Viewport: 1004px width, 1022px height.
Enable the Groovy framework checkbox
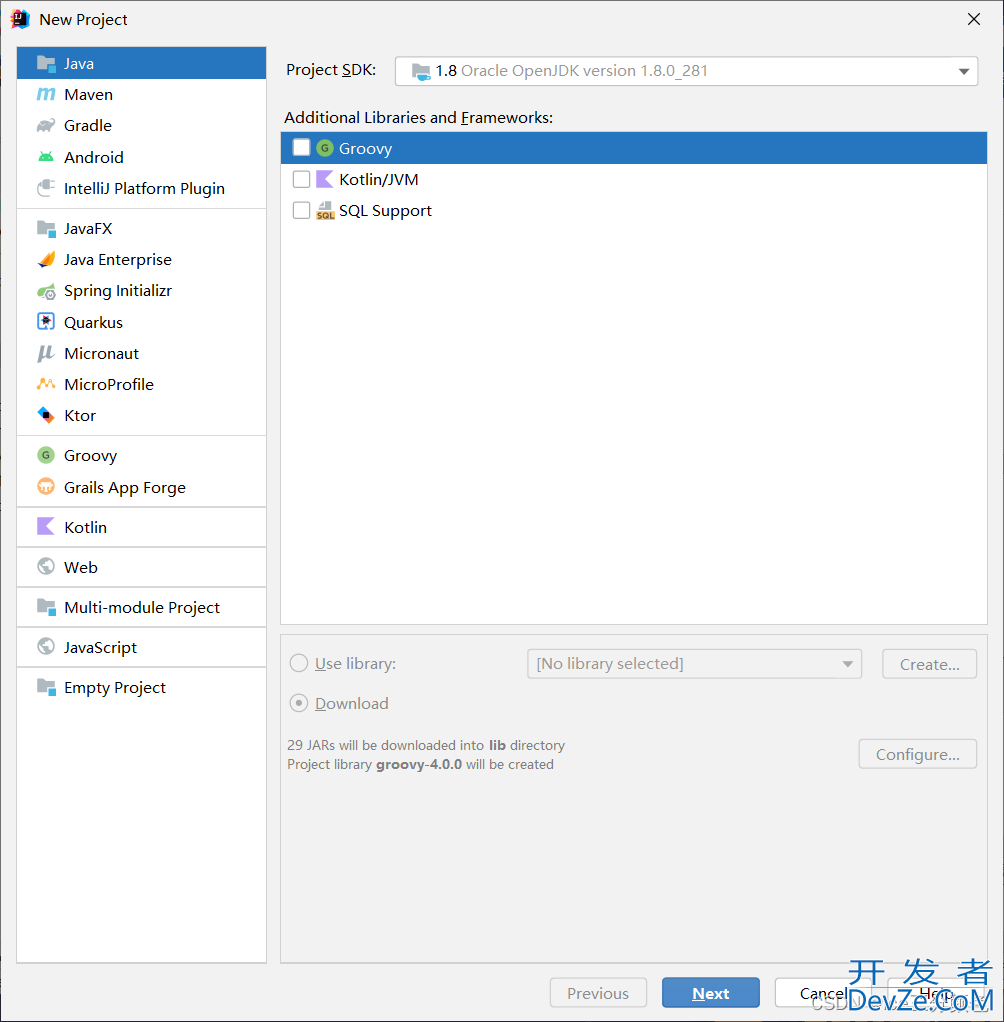(x=301, y=148)
